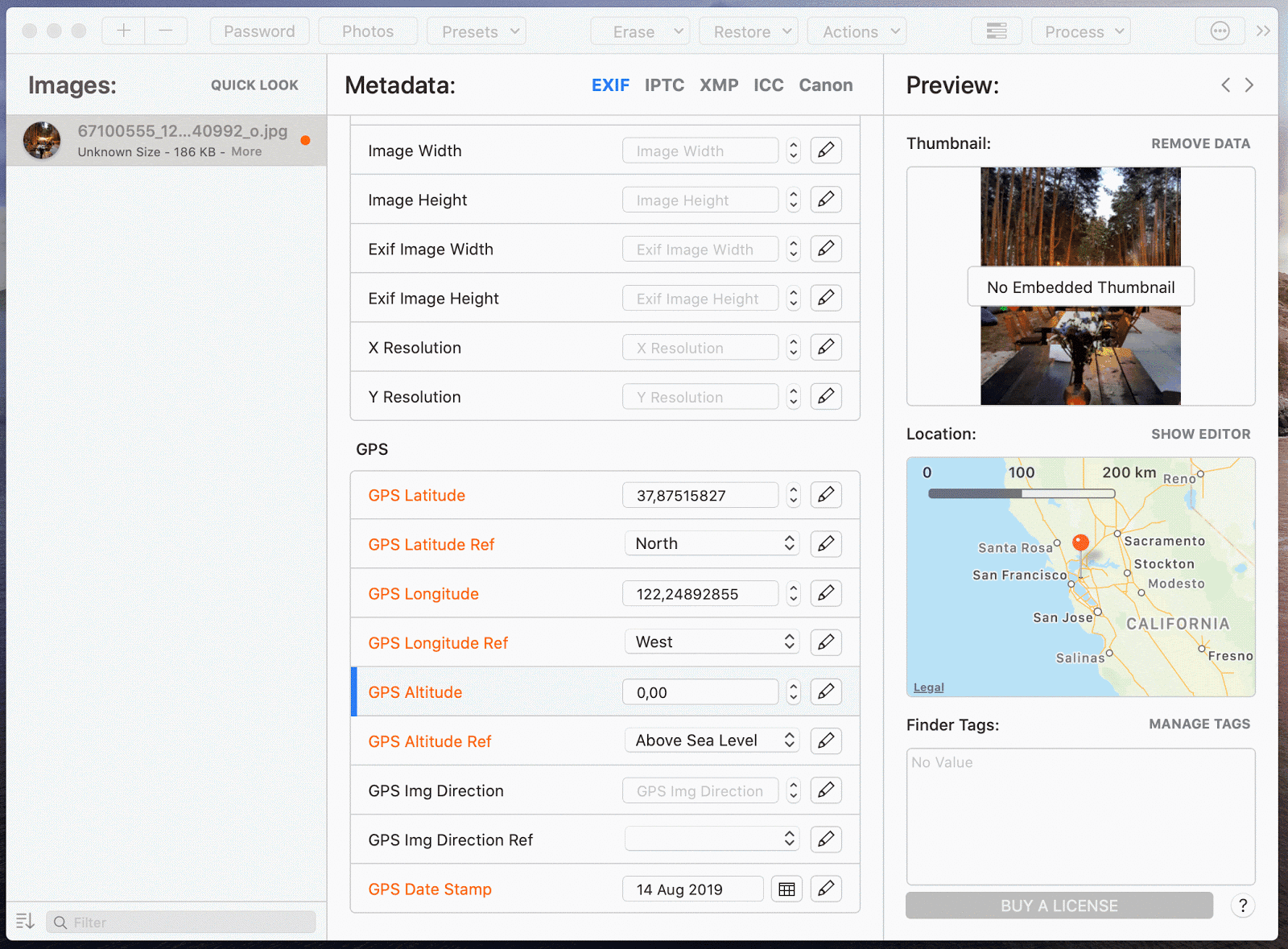Click the GPS Altitude value stepper

point(794,692)
